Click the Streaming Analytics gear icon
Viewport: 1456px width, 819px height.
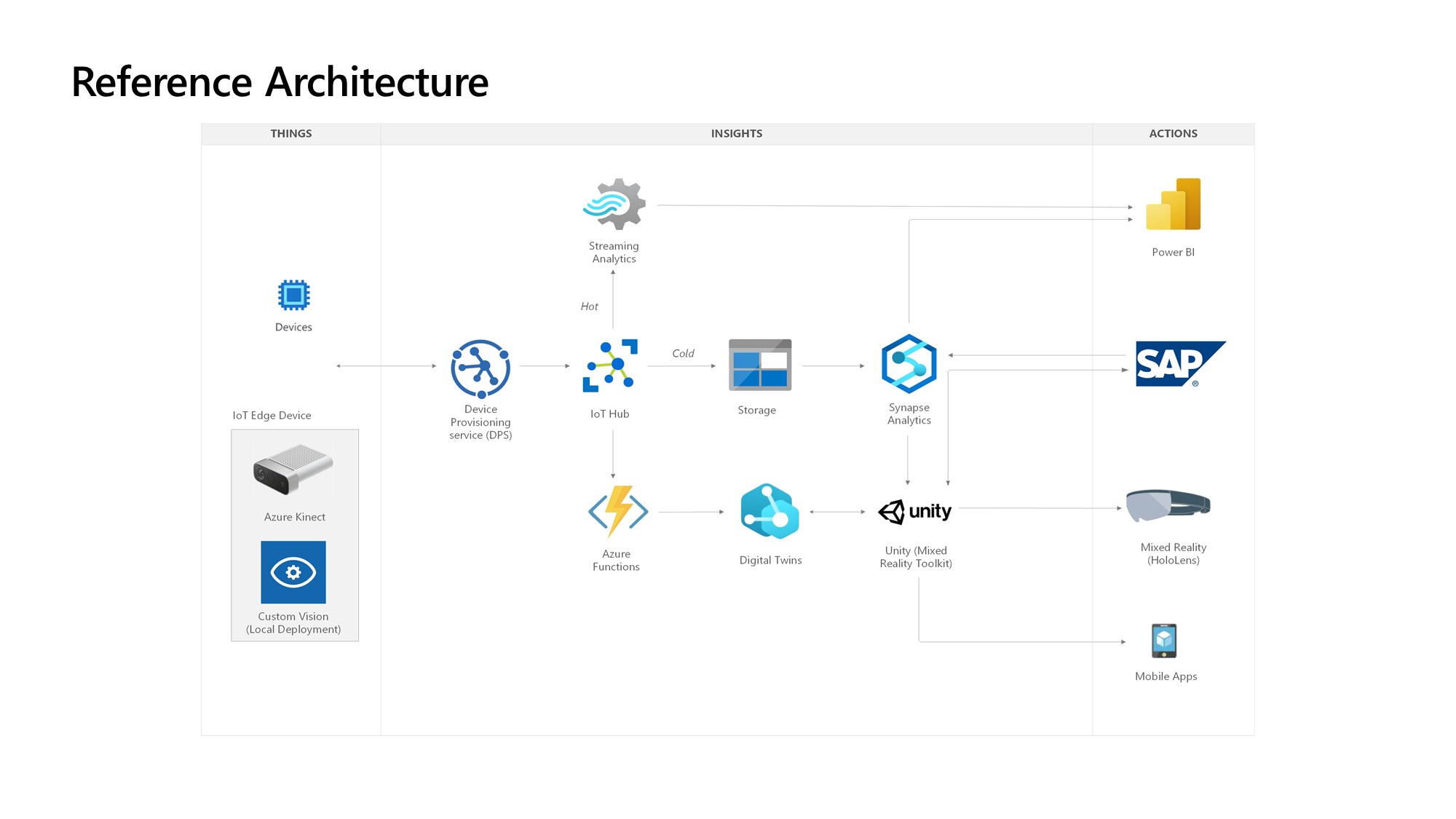[615, 205]
